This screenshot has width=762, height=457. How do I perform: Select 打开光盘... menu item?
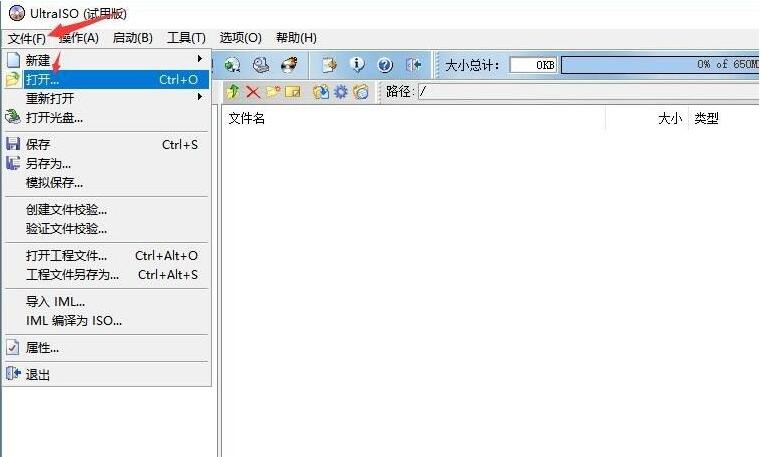click(x=54, y=117)
